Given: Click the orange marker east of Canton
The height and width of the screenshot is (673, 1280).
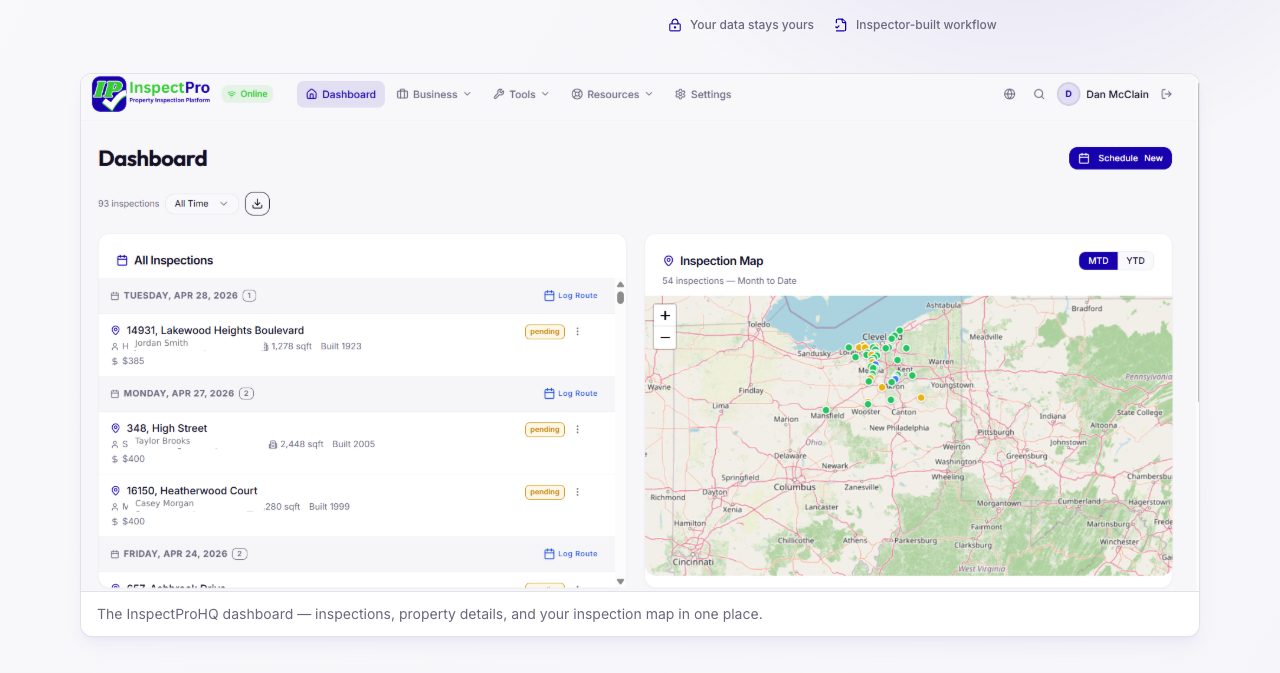Looking at the screenshot, I should point(921,397).
